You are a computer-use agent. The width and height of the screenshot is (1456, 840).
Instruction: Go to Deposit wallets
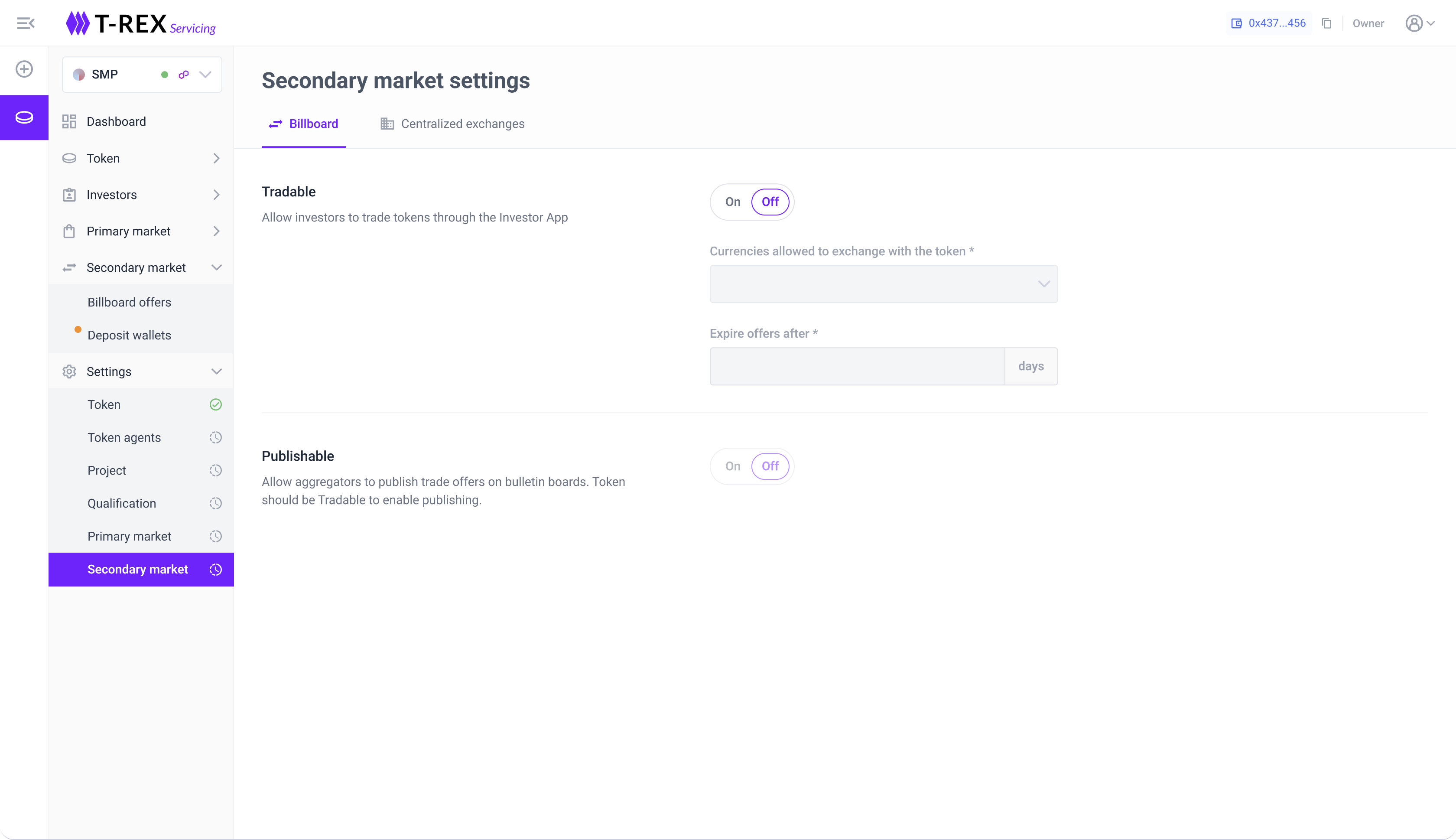129,335
